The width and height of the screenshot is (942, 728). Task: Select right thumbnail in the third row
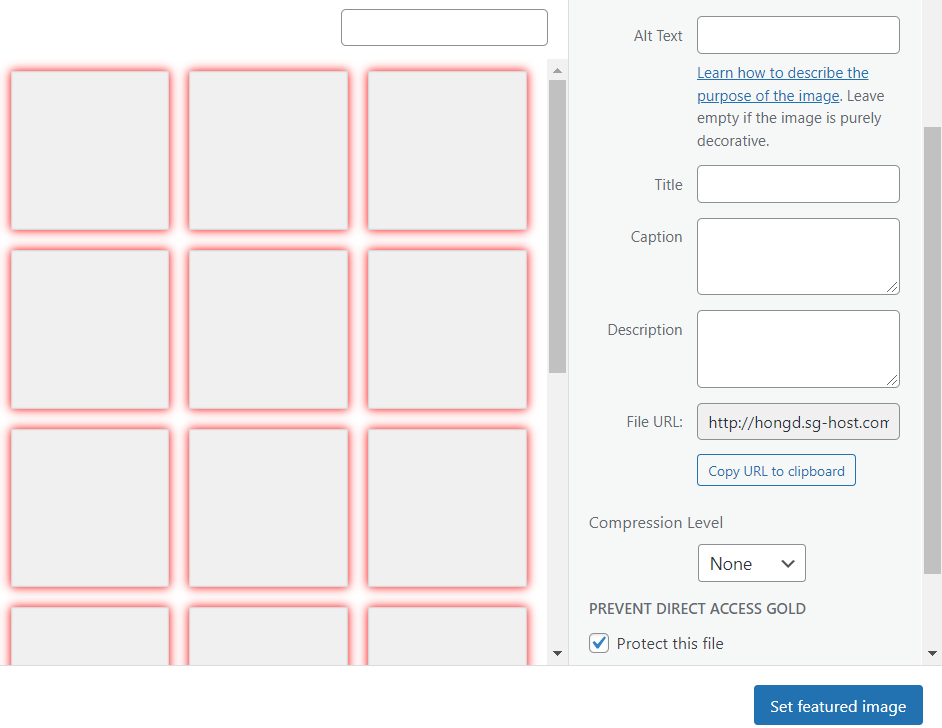(x=447, y=508)
